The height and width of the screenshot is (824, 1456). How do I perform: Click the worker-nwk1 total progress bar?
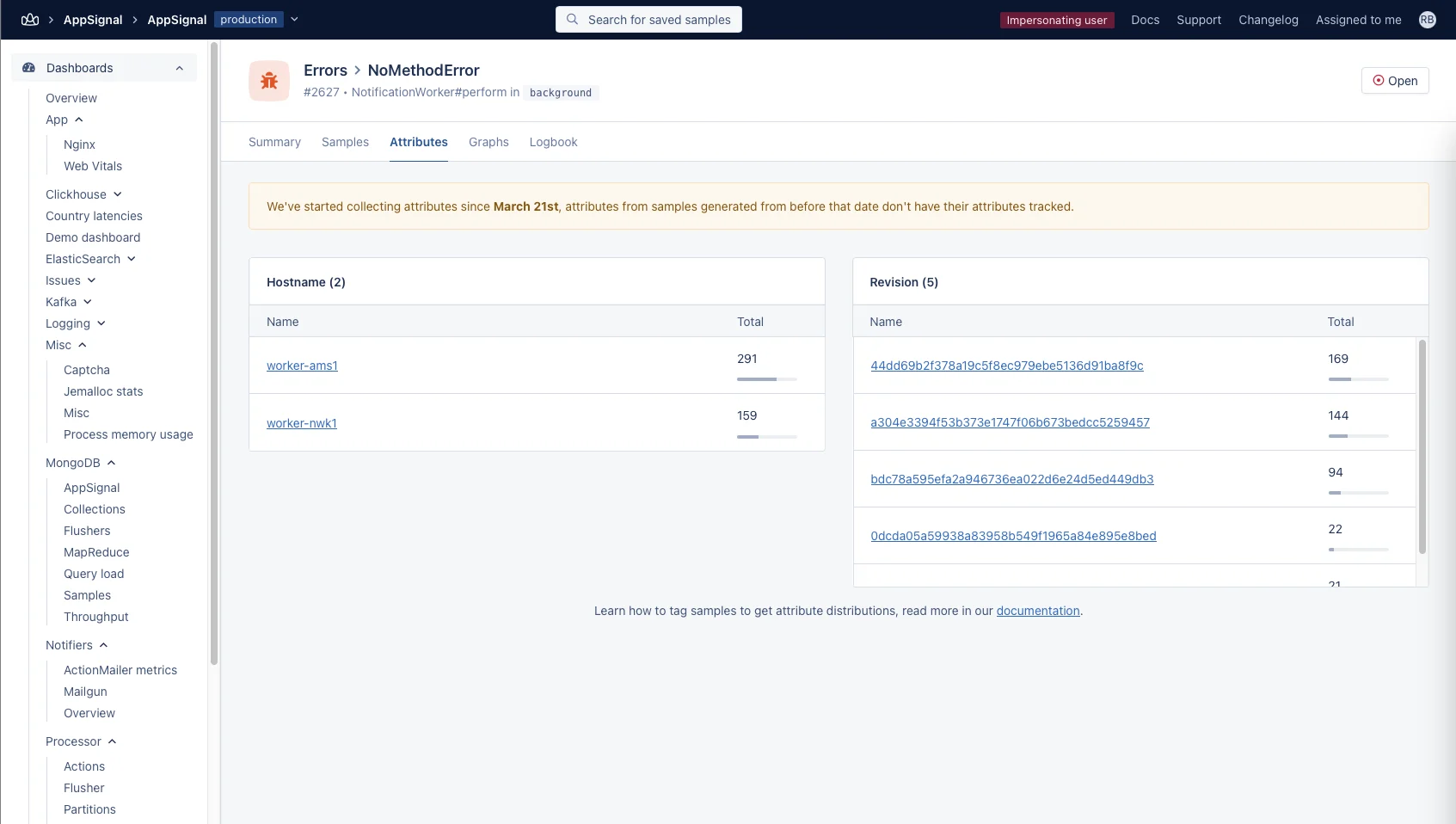(x=767, y=437)
